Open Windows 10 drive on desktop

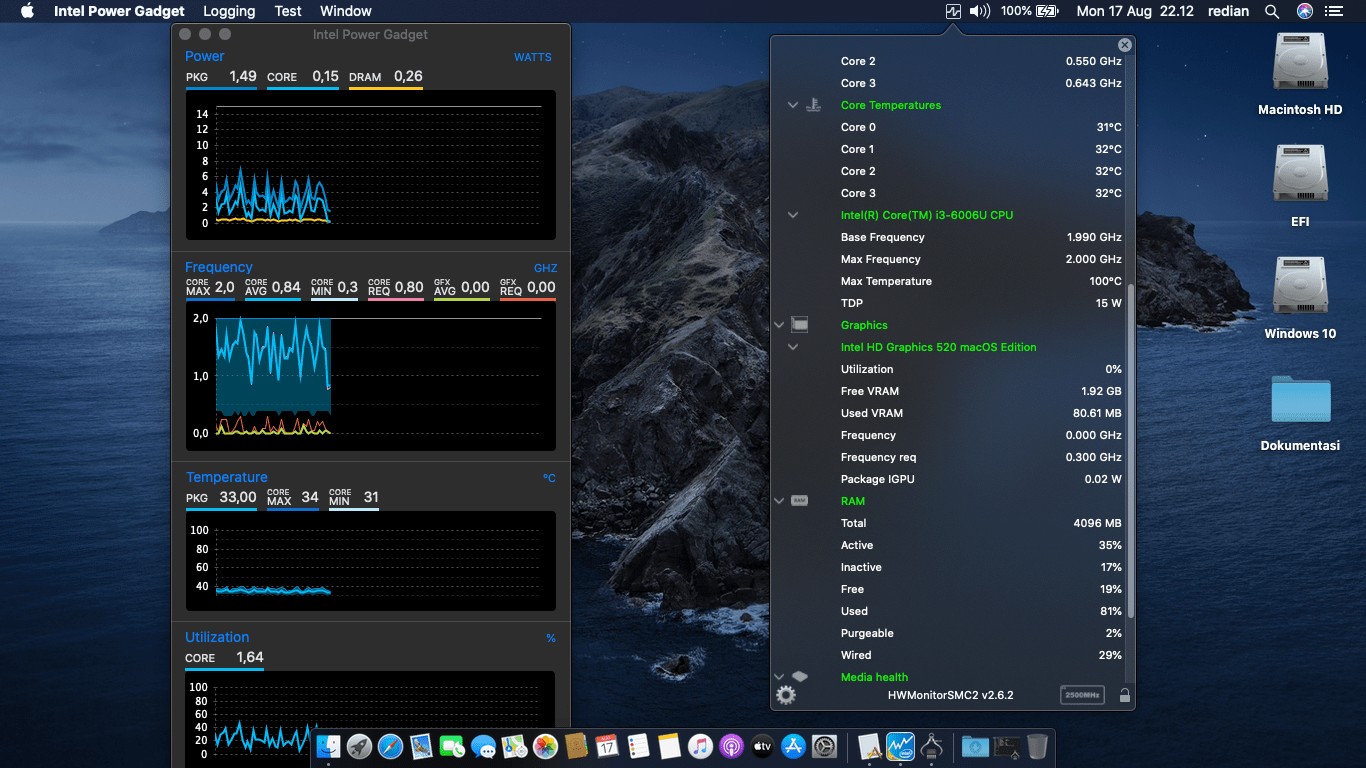click(x=1300, y=298)
